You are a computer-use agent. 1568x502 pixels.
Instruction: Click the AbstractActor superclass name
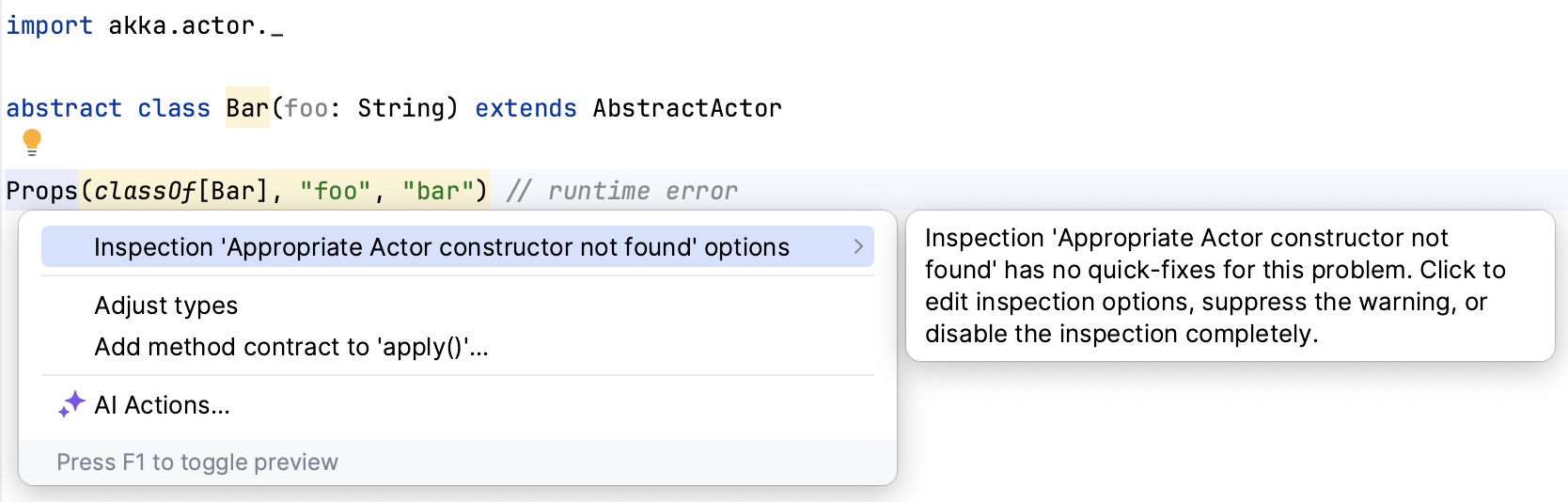click(687, 108)
